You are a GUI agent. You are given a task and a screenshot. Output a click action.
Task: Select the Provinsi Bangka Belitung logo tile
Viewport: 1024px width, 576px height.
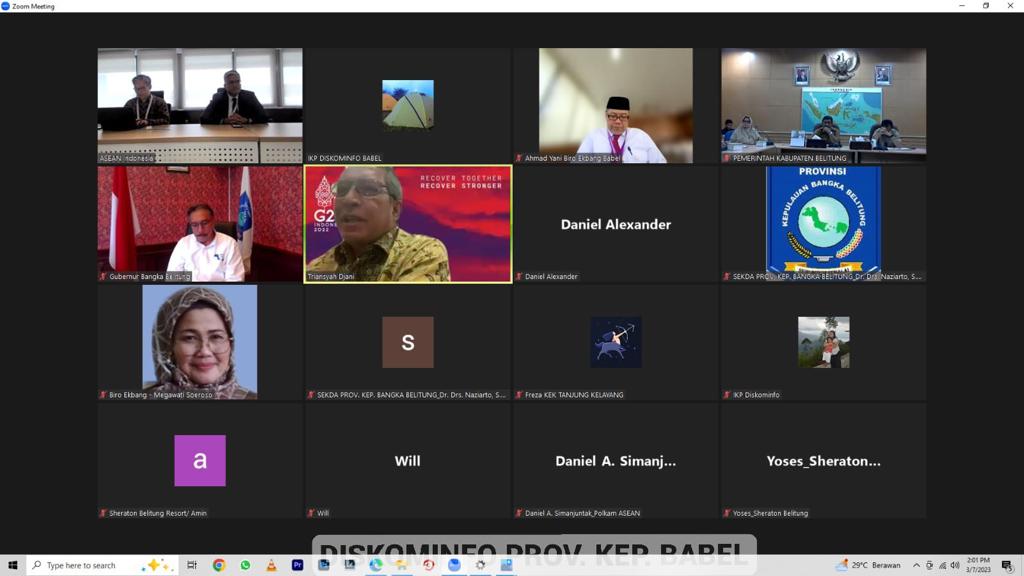(824, 224)
